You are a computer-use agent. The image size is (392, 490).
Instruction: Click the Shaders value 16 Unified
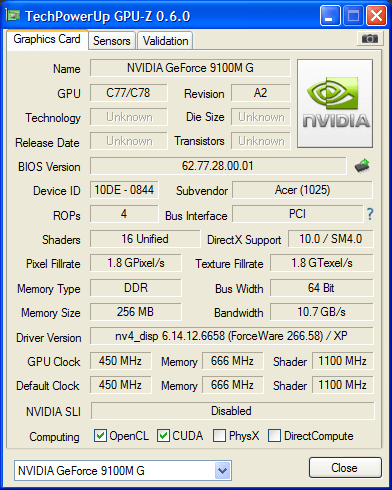[x=145, y=239]
